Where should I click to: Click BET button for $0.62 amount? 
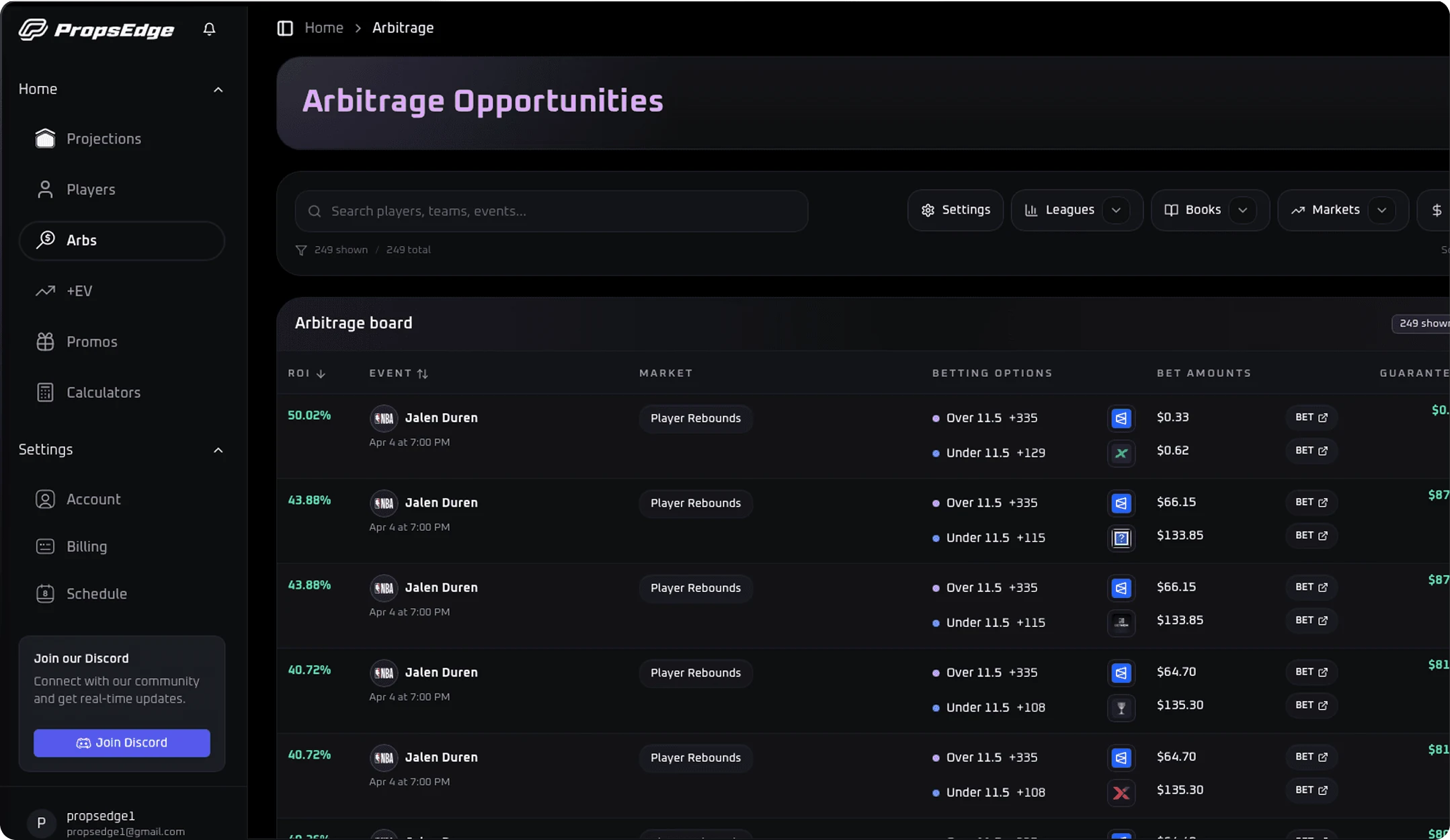[1312, 451]
